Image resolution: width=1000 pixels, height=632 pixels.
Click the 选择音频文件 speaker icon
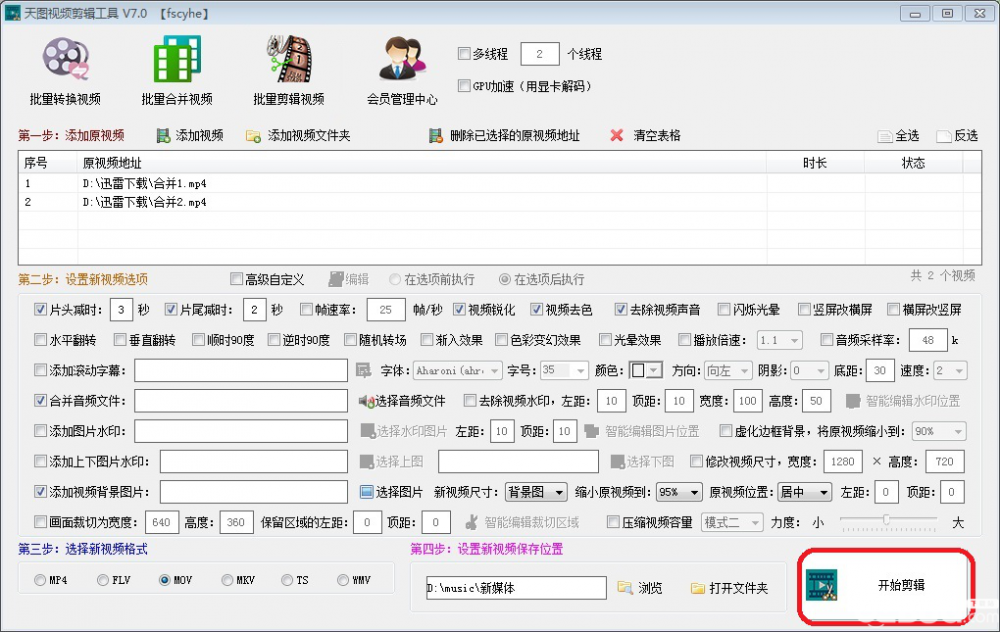pyautogui.click(x=366, y=401)
